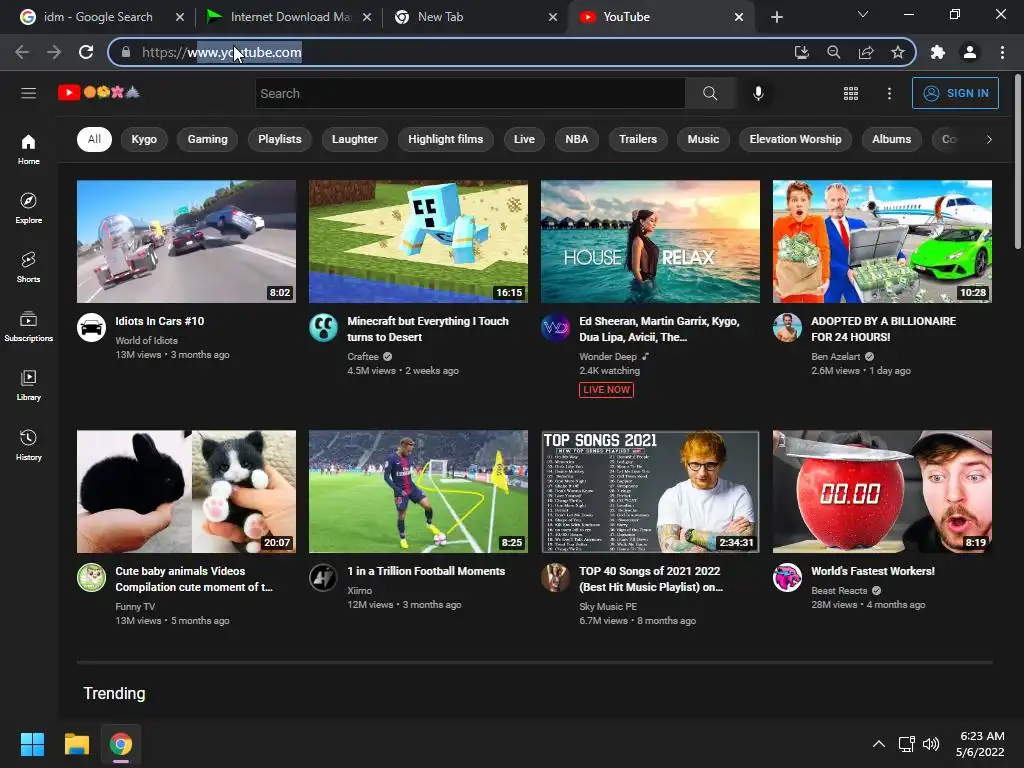The height and width of the screenshot is (768, 1024).
Task: Bookmark this page with star
Action: click(898, 52)
